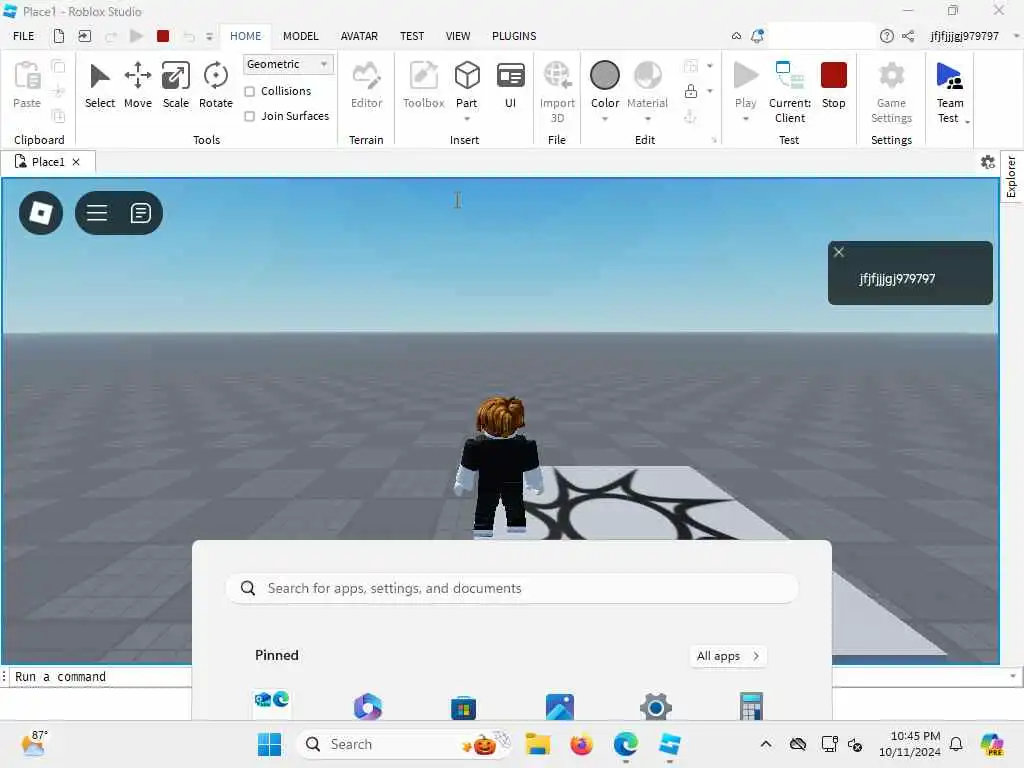Expand the username account dropdown
Viewport: 1024px width, 768px height.
tap(1017, 36)
